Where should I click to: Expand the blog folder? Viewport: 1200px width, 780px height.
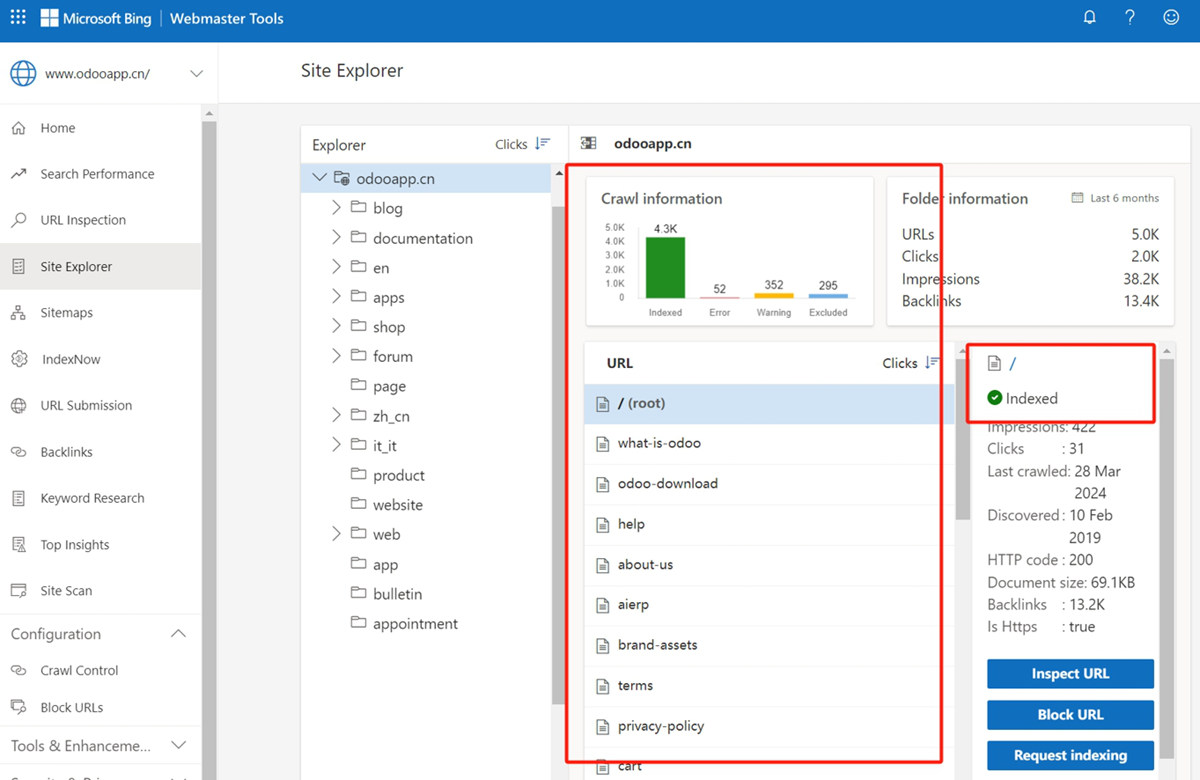tap(337, 208)
